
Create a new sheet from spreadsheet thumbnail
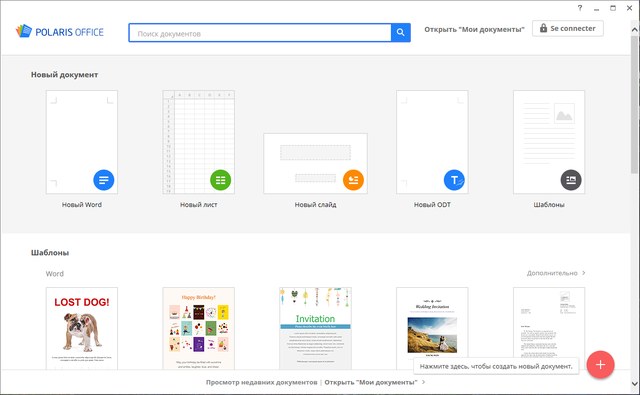199,142
